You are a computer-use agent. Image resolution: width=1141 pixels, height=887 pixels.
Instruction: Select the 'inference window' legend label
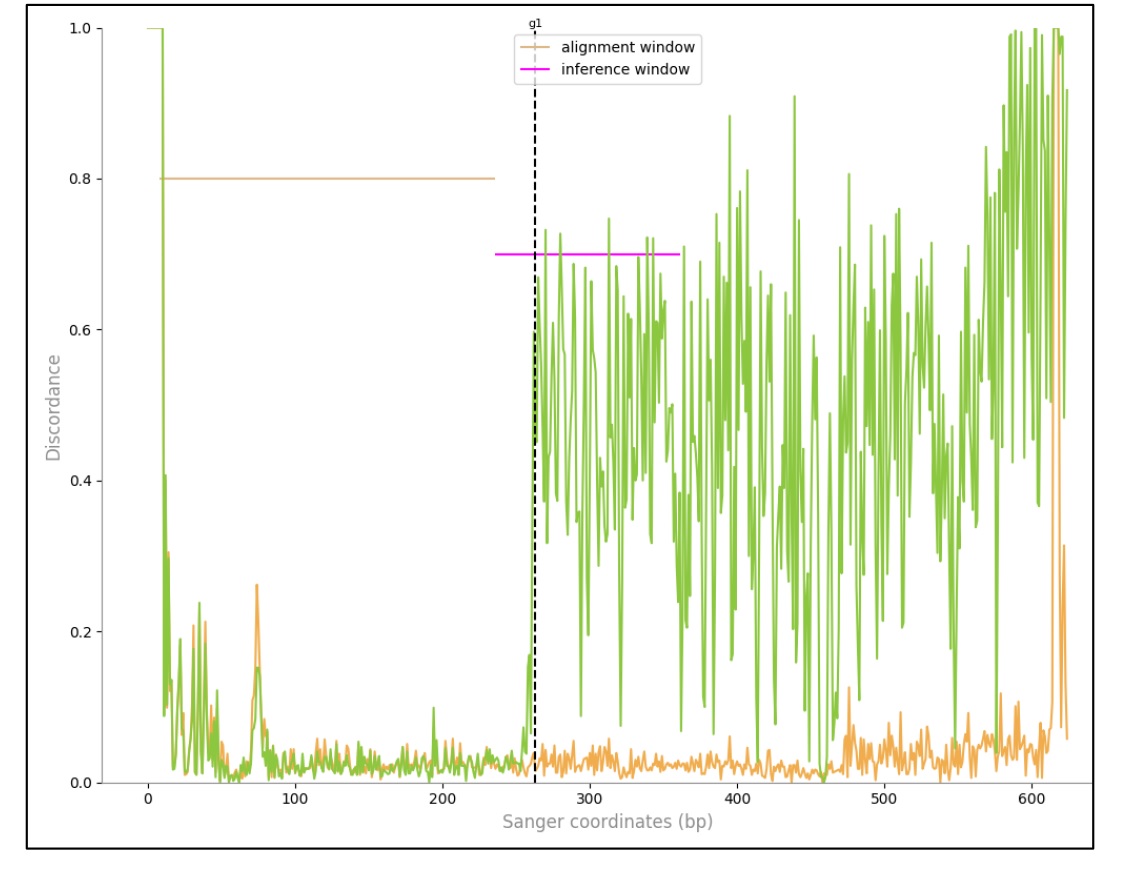[x=625, y=69]
